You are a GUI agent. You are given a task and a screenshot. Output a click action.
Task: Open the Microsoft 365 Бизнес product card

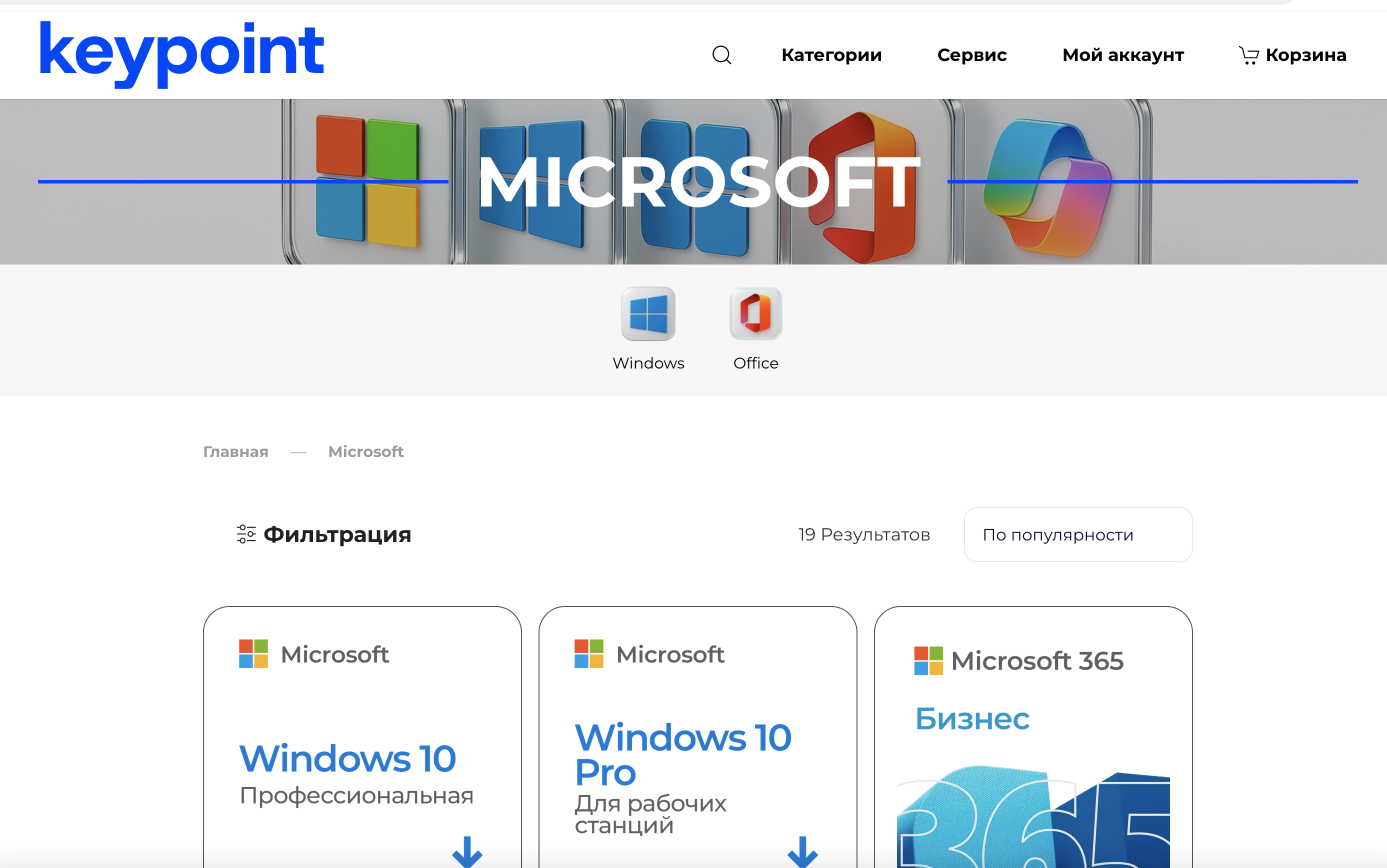point(1033,746)
